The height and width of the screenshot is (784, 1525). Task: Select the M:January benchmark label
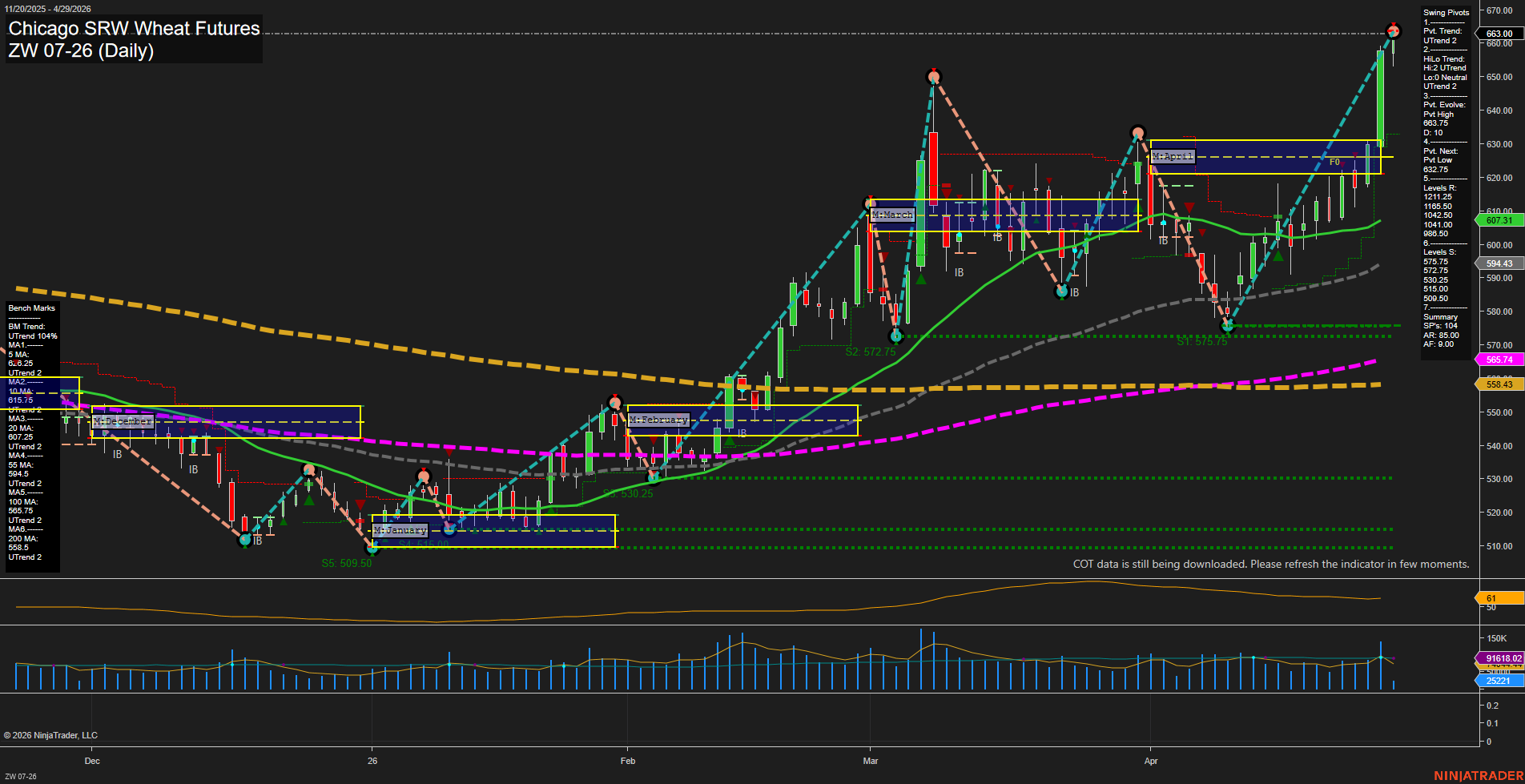point(400,530)
